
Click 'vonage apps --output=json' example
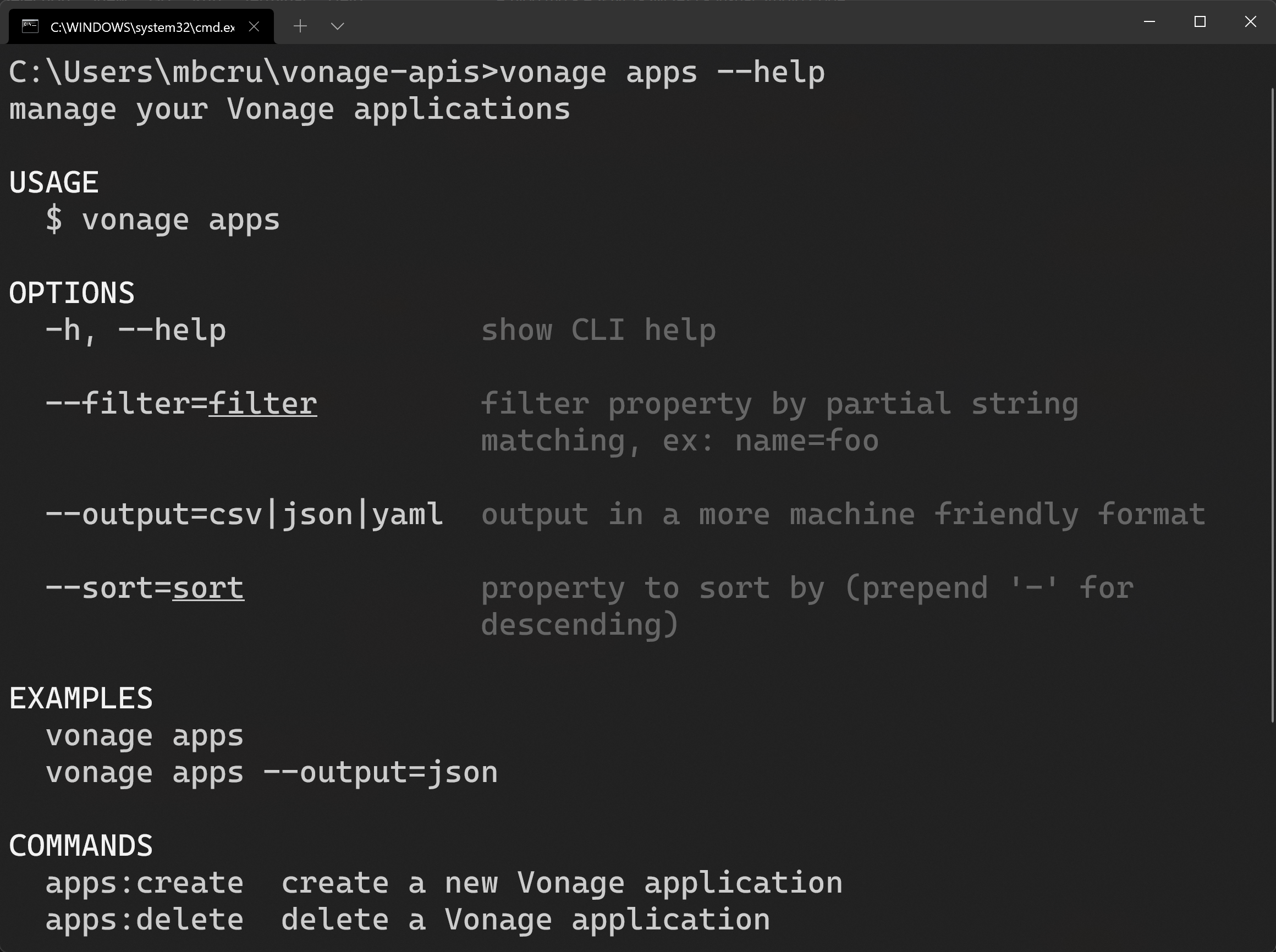click(272, 773)
